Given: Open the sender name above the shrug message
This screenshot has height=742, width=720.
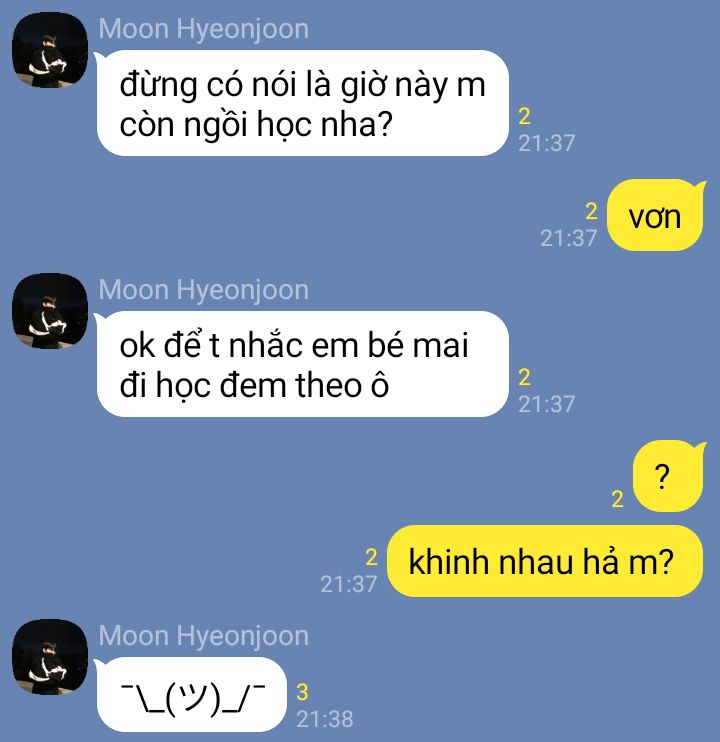Looking at the screenshot, I should tap(203, 636).
